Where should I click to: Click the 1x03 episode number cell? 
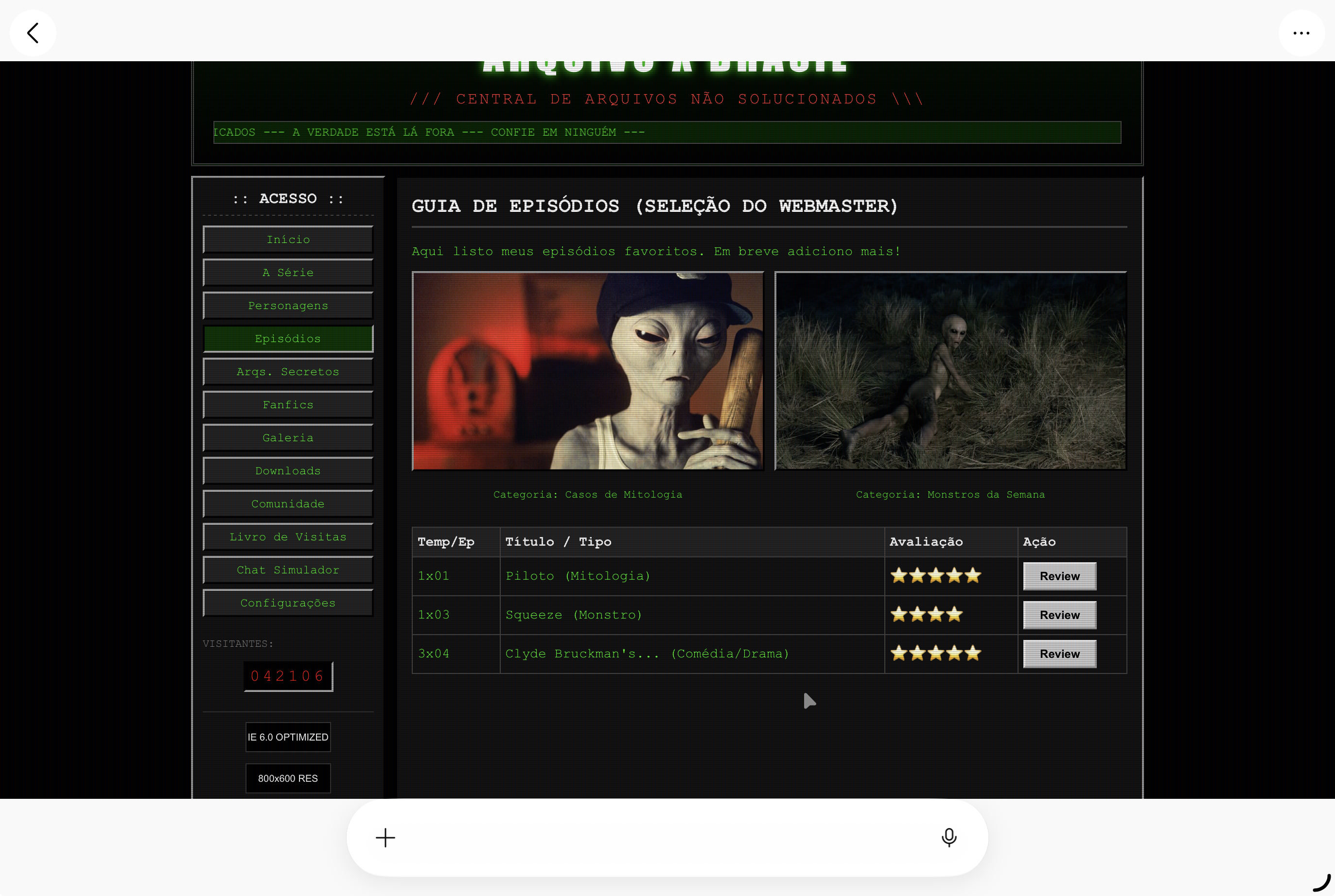click(x=456, y=615)
